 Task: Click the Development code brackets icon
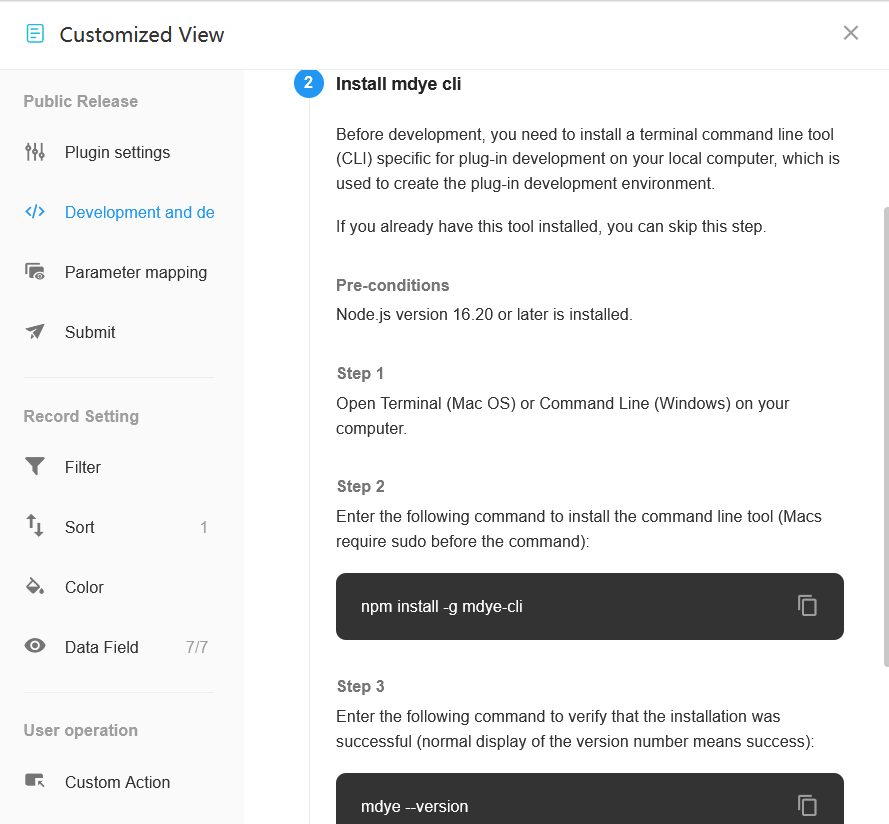coord(35,212)
